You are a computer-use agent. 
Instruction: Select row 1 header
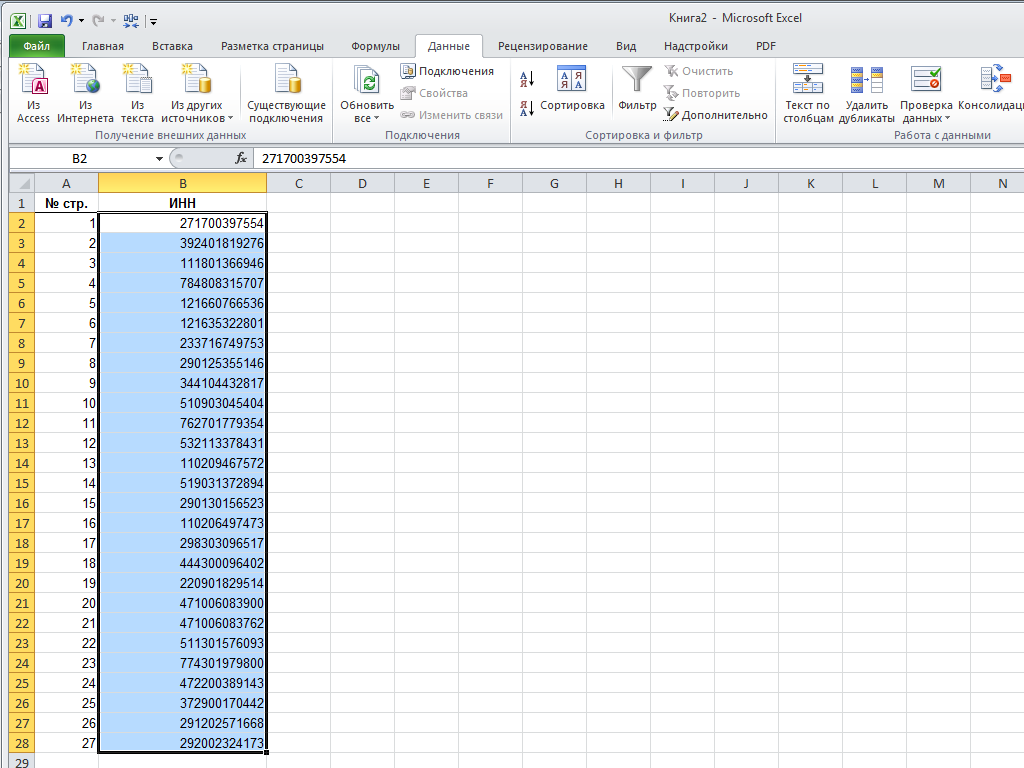(x=22, y=203)
